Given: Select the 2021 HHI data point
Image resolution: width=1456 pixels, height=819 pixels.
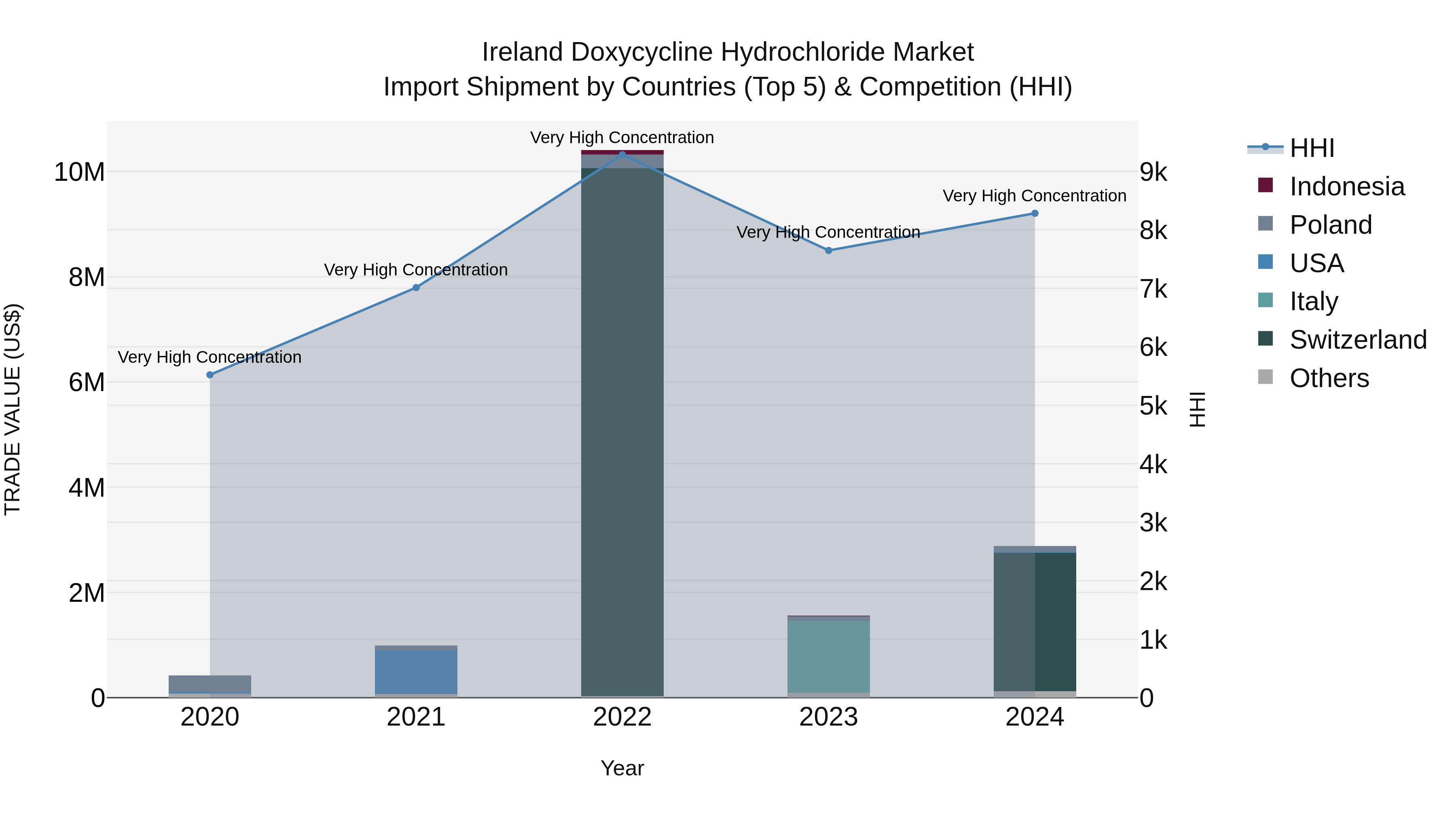Looking at the screenshot, I should click(416, 288).
